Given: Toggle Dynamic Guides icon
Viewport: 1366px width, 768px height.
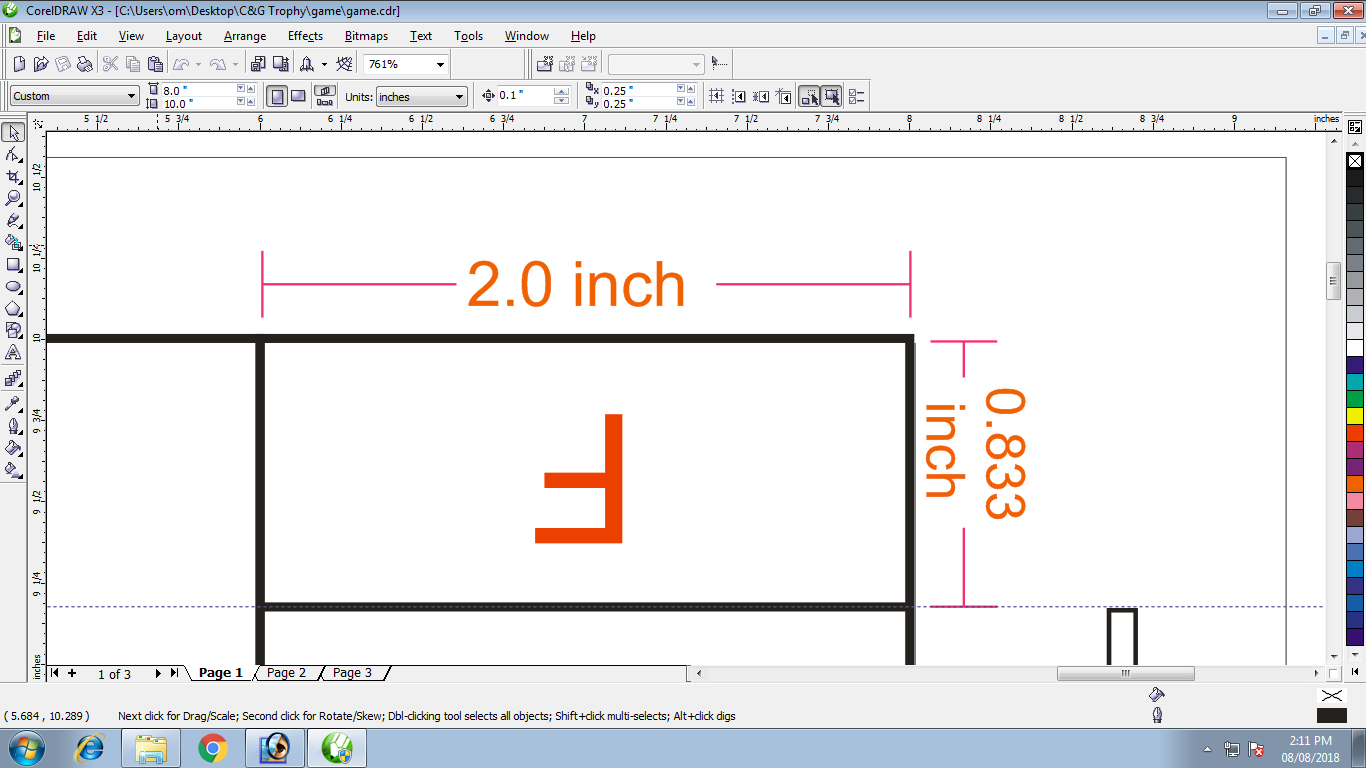Looking at the screenshot, I should coord(784,96).
